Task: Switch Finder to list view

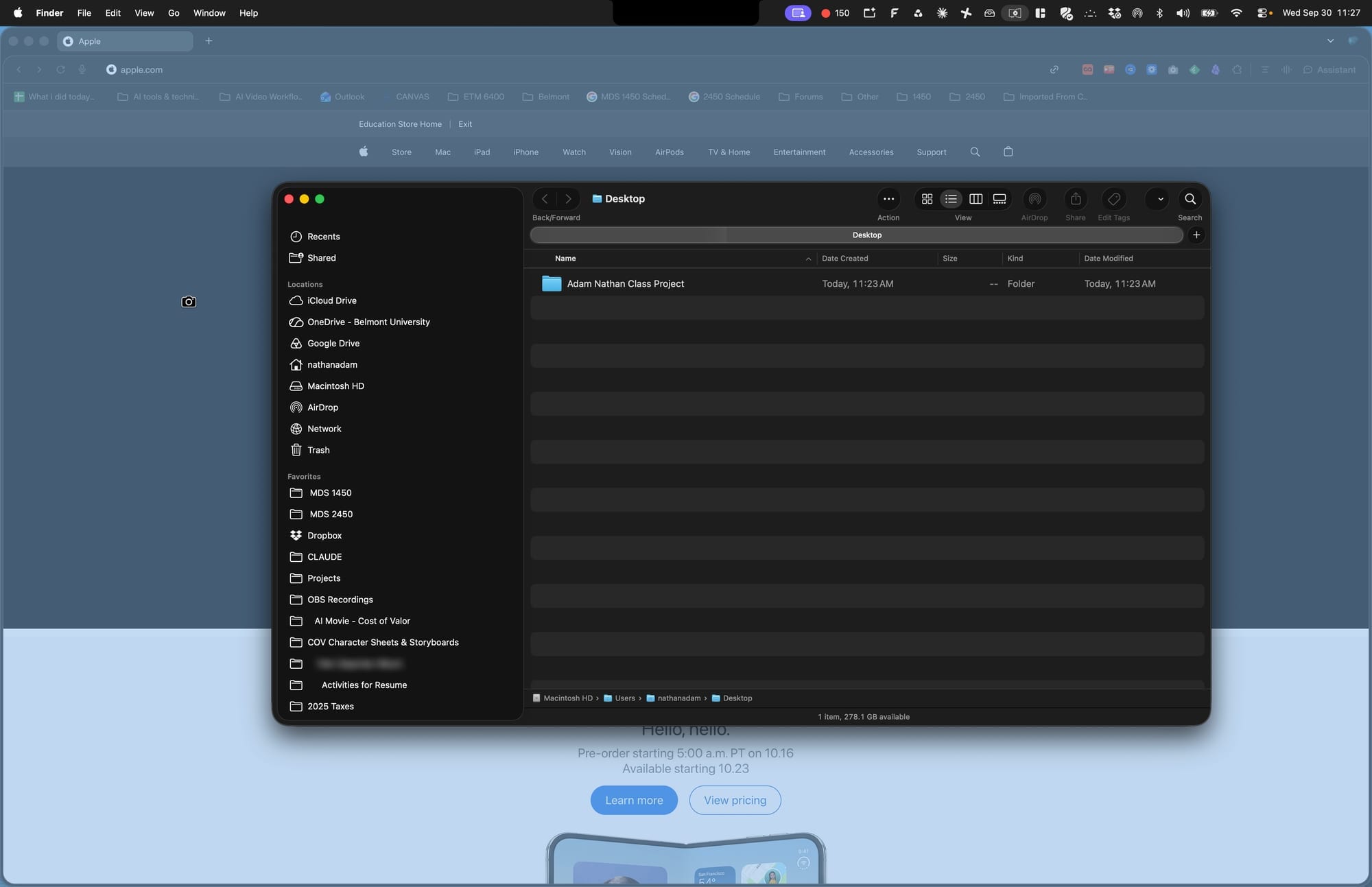Action: (951, 199)
